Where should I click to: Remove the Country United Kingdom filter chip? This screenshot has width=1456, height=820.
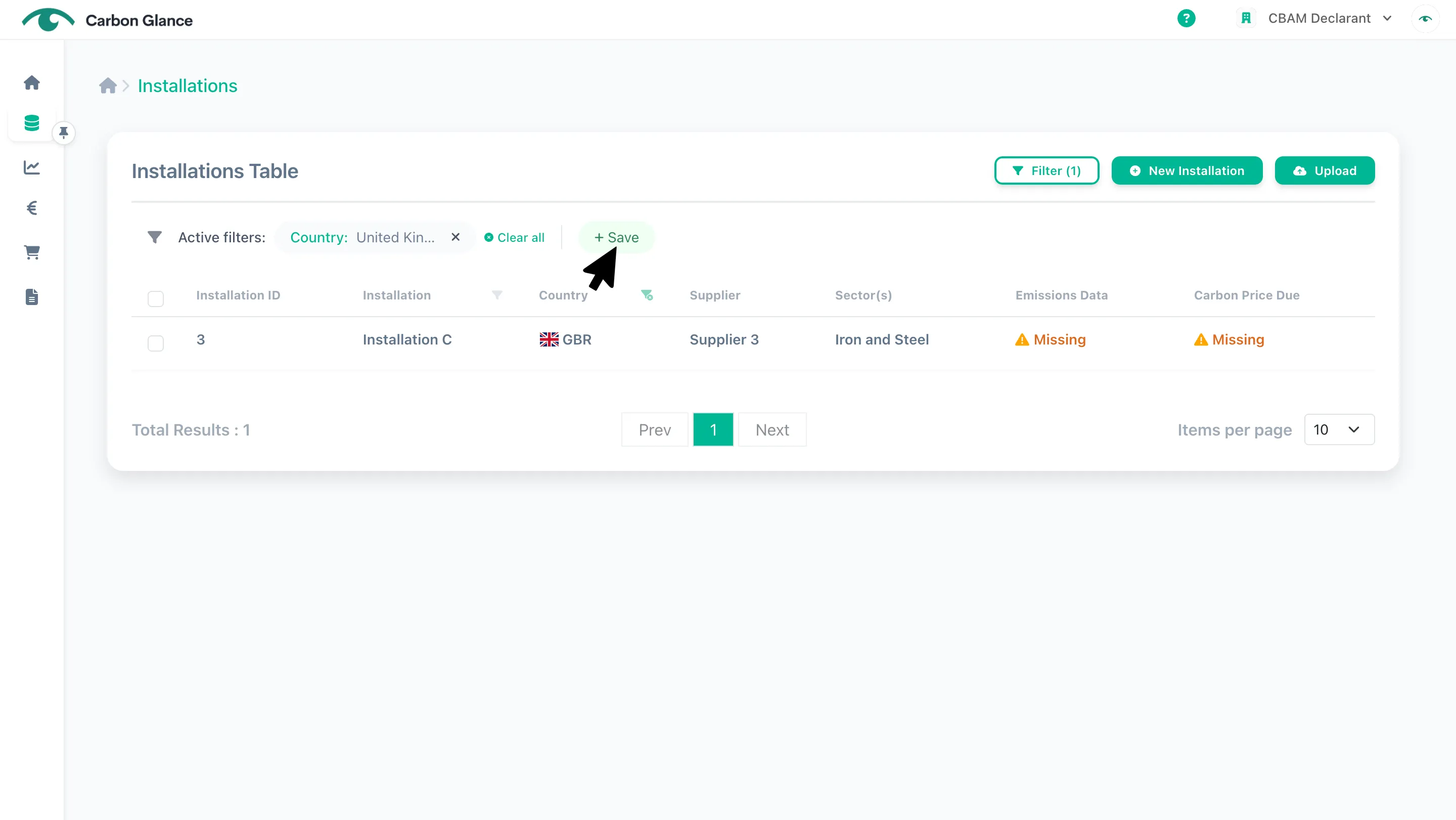coord(456,237)
